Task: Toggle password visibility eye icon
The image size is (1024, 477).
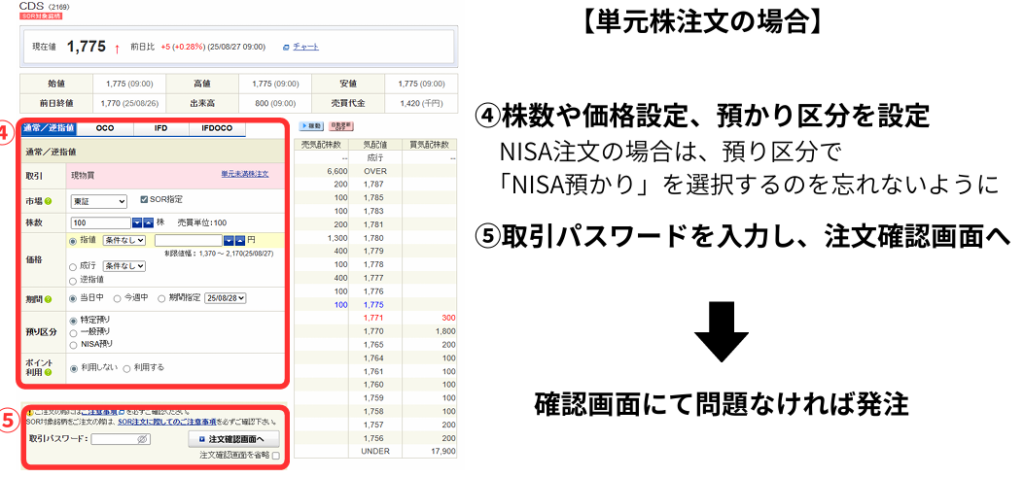Action: tap(142, 439)
